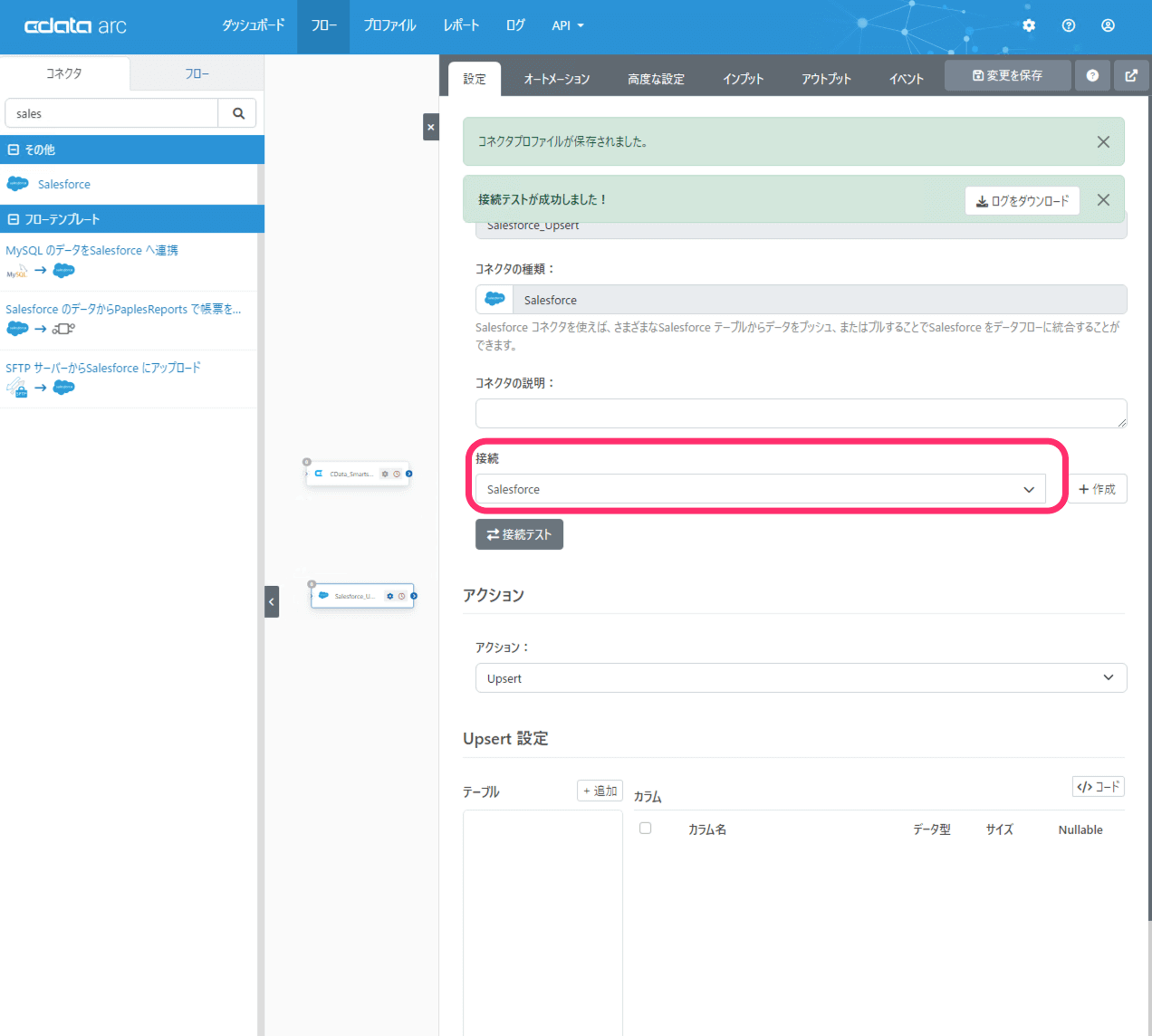Click gear icon on CData_Smarts node

click(x=385, y=474)
